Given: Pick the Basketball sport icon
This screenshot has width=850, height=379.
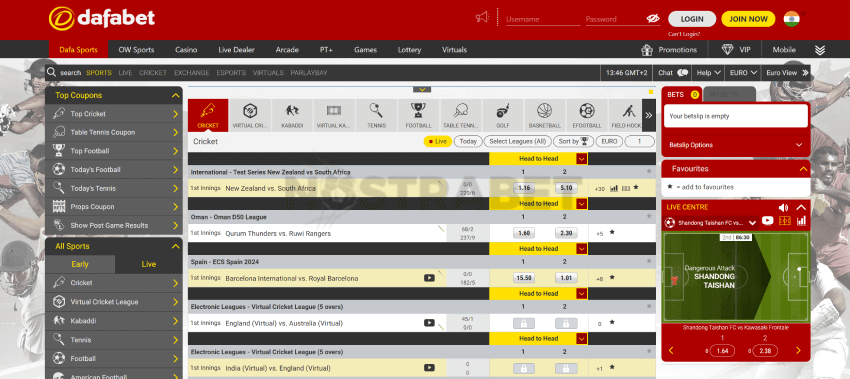Looking at the screenshot, I should 544,115.
